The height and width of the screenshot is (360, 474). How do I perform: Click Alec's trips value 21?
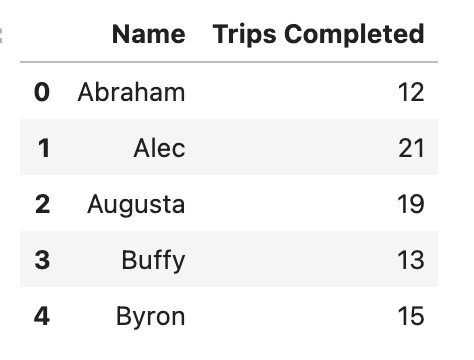tap(411, 148)
